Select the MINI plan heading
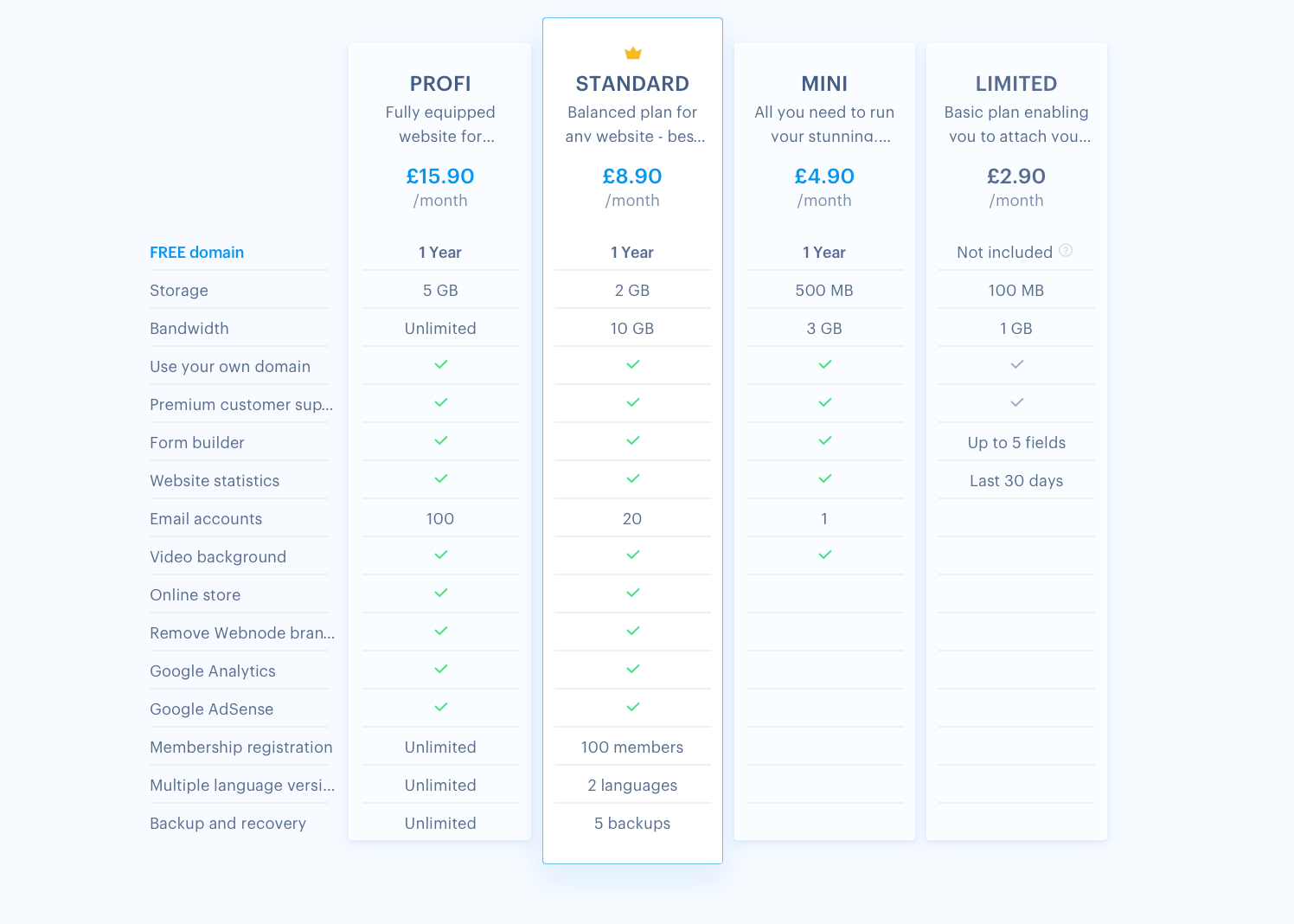Image resolution: width=1294 pixels, height=924 pixels. [x=824, y=84]
